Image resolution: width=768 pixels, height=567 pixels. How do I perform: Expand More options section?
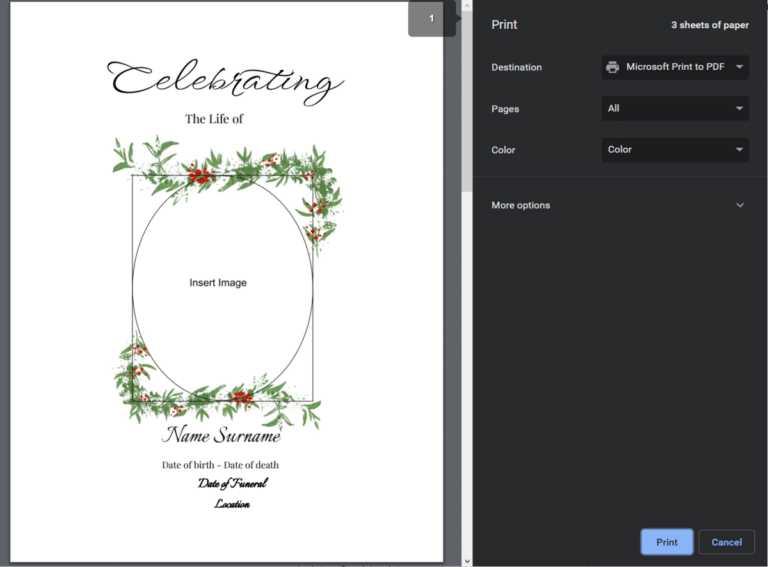pyautogui.click(x=618, y=205)
